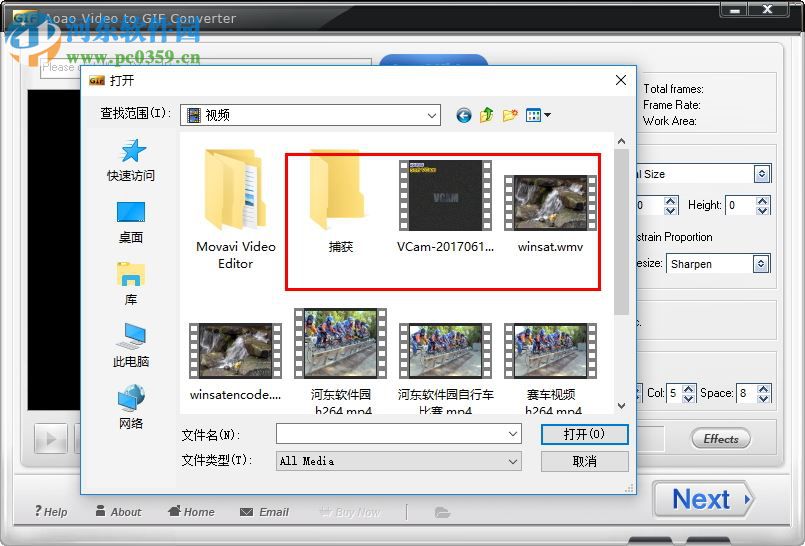Open Help in the bottom bar
The image size is (805, 546).
pos(51,512)
